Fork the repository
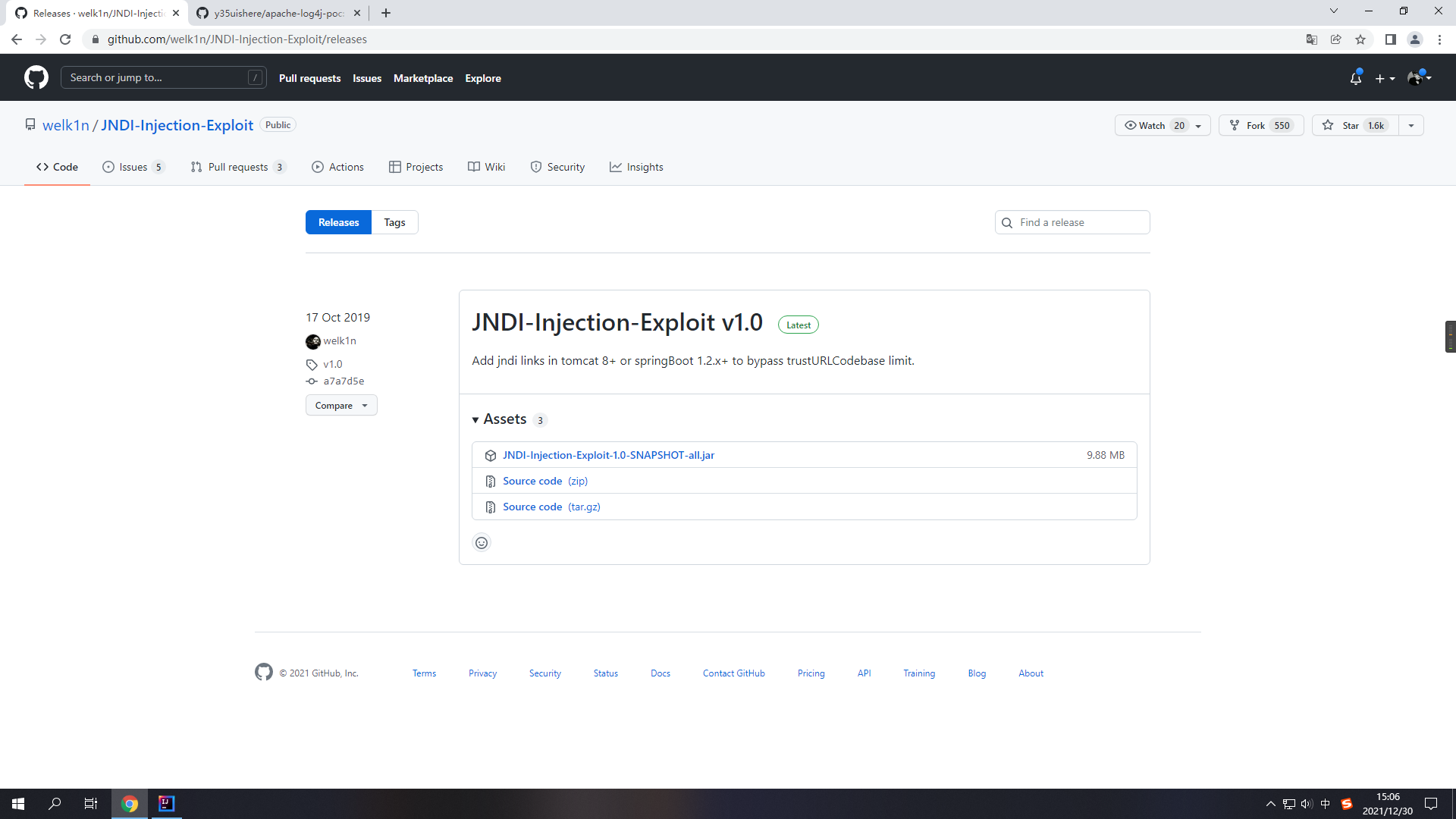Viewport: 1456px width, 819px height. pyautogui.click(x=1260, y=126)
